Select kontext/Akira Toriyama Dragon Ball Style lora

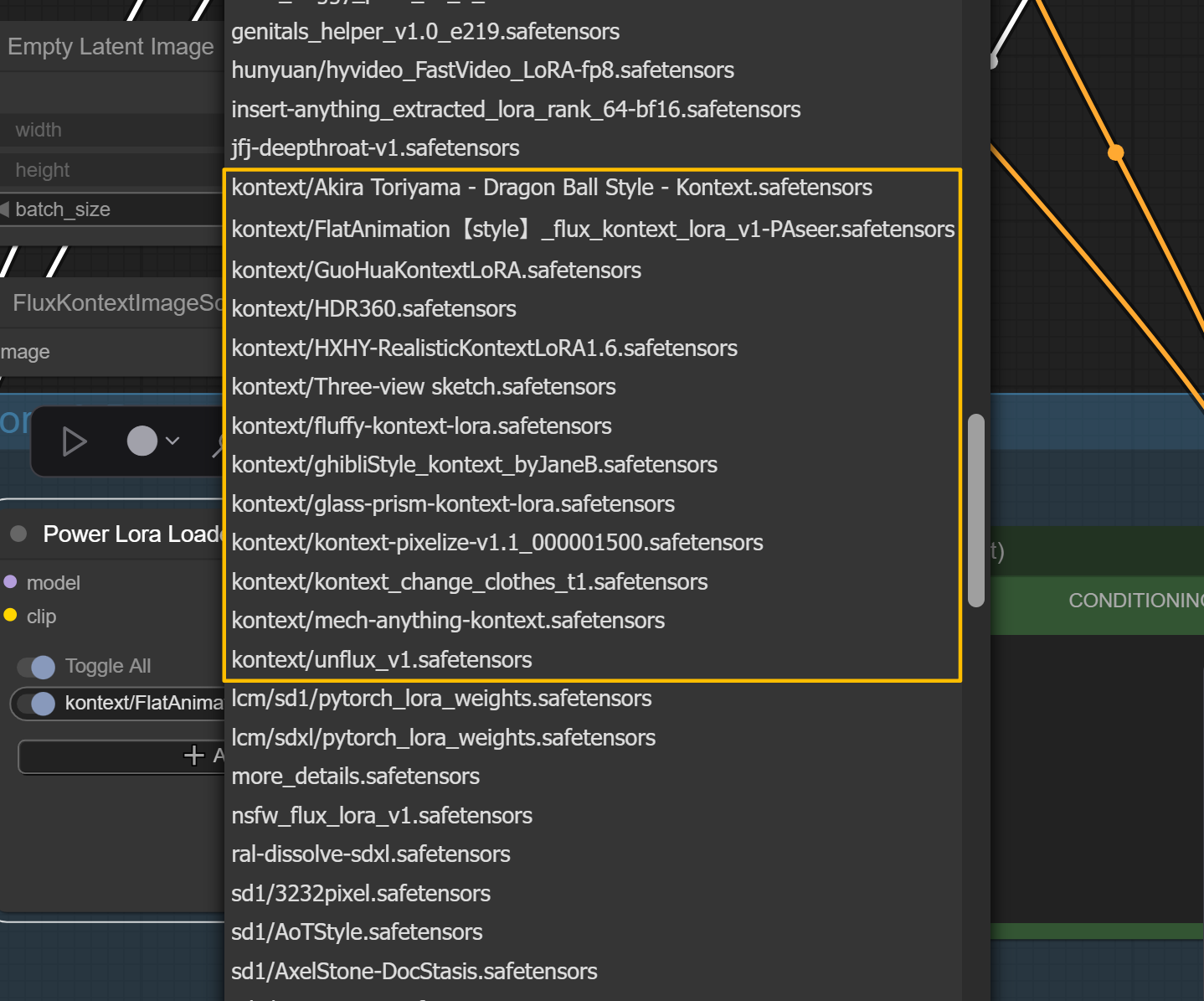click(x=593, y=188)
